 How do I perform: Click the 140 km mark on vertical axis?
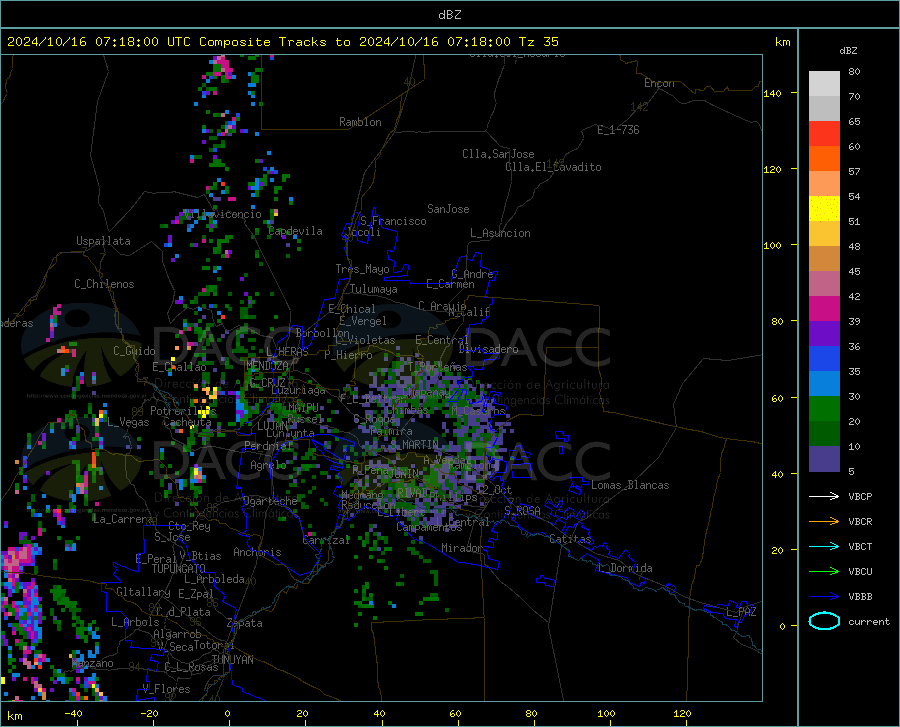[773, 93]
